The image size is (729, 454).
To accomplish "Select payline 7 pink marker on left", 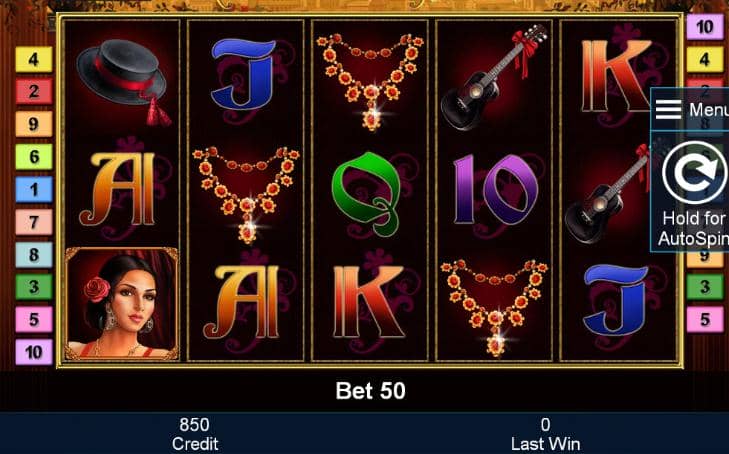I will point(34,222).
